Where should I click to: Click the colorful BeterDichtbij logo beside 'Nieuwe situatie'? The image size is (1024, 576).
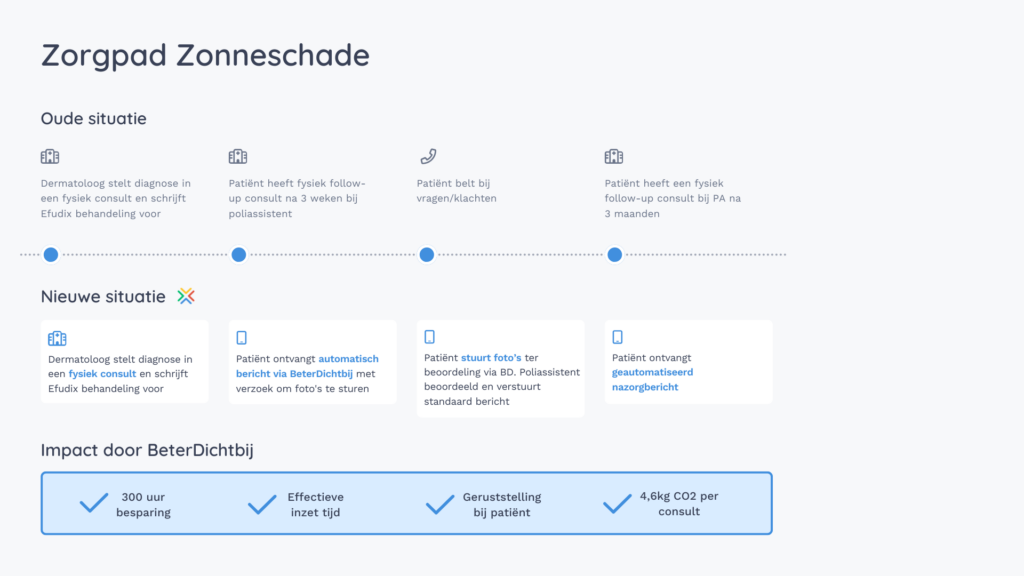pos(186,296)
